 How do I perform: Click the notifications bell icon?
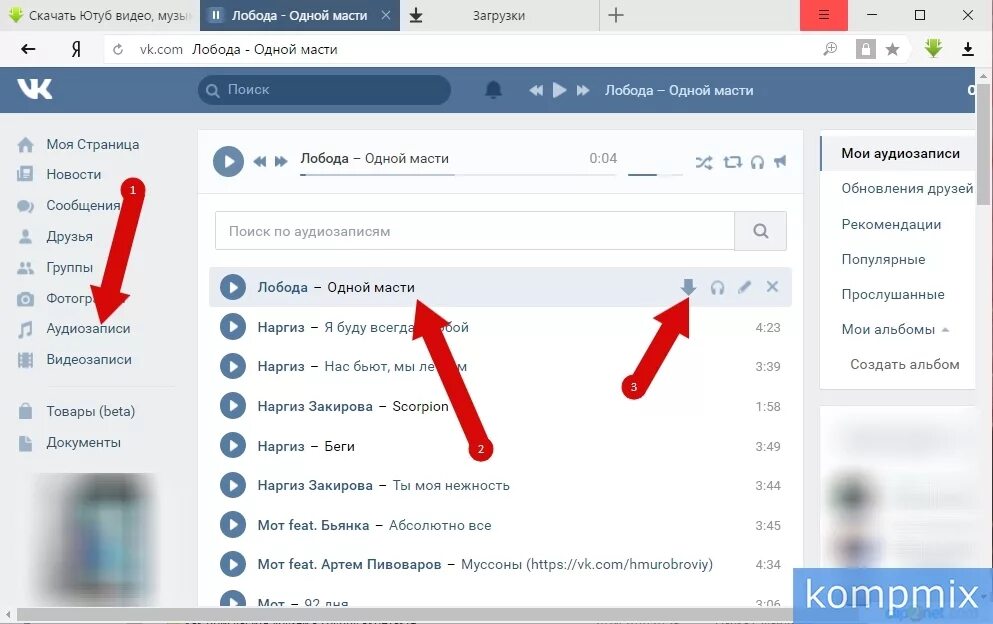493,90
